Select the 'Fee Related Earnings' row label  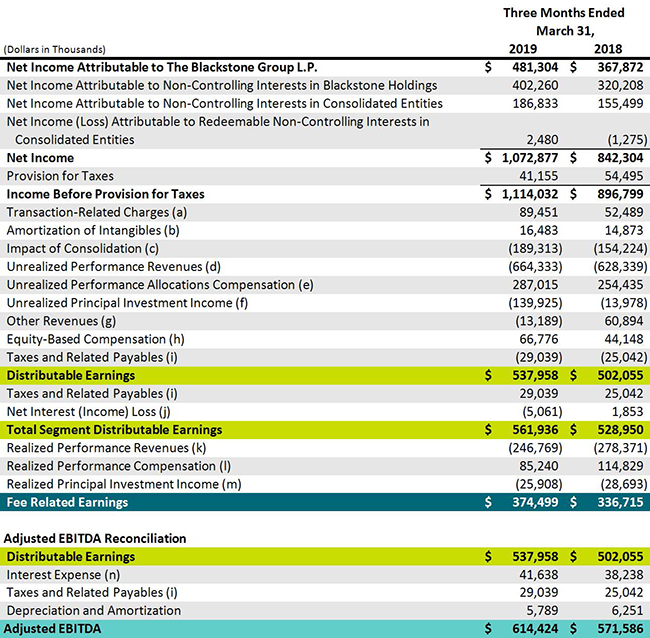[67, 502]
